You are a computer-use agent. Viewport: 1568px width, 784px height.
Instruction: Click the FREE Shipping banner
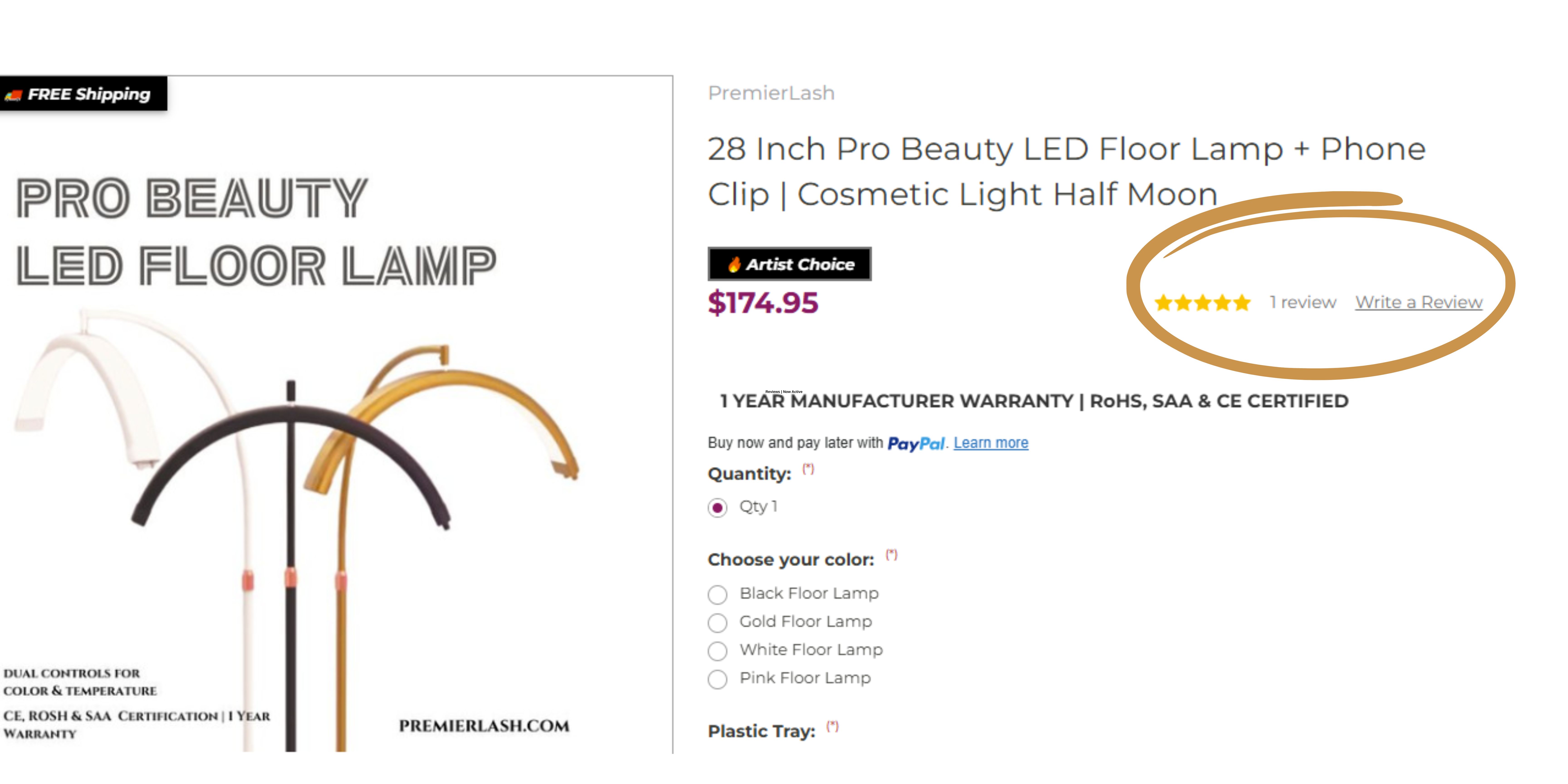click(84, 94)
